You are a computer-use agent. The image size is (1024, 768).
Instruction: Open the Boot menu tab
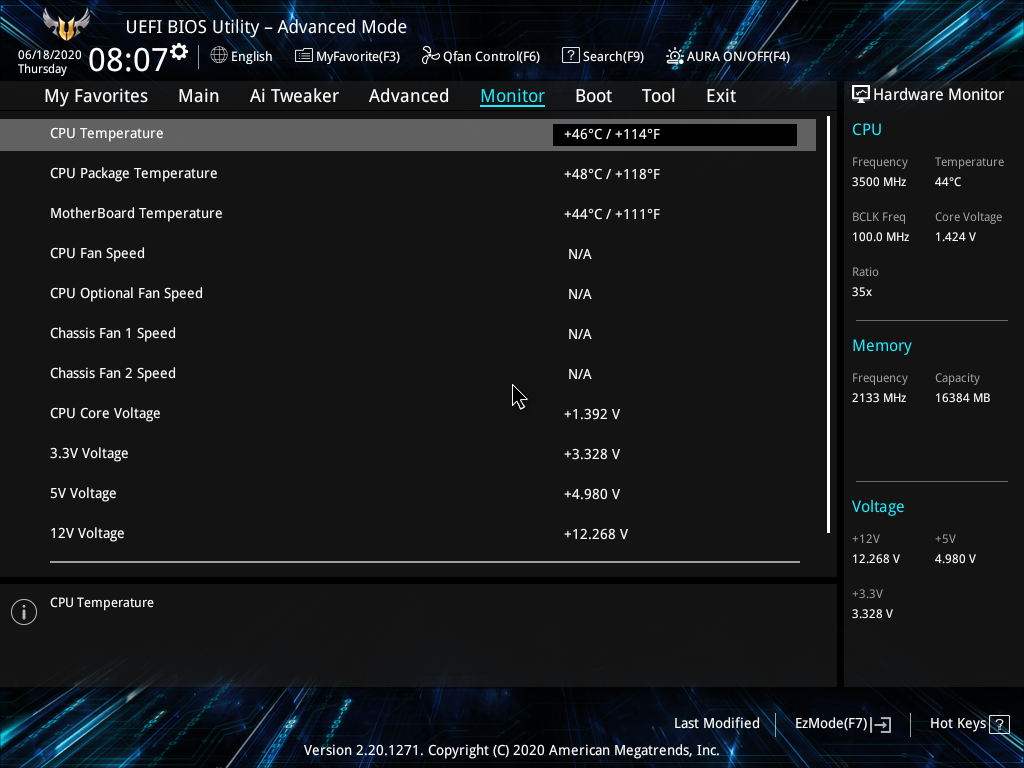[593, 95]
